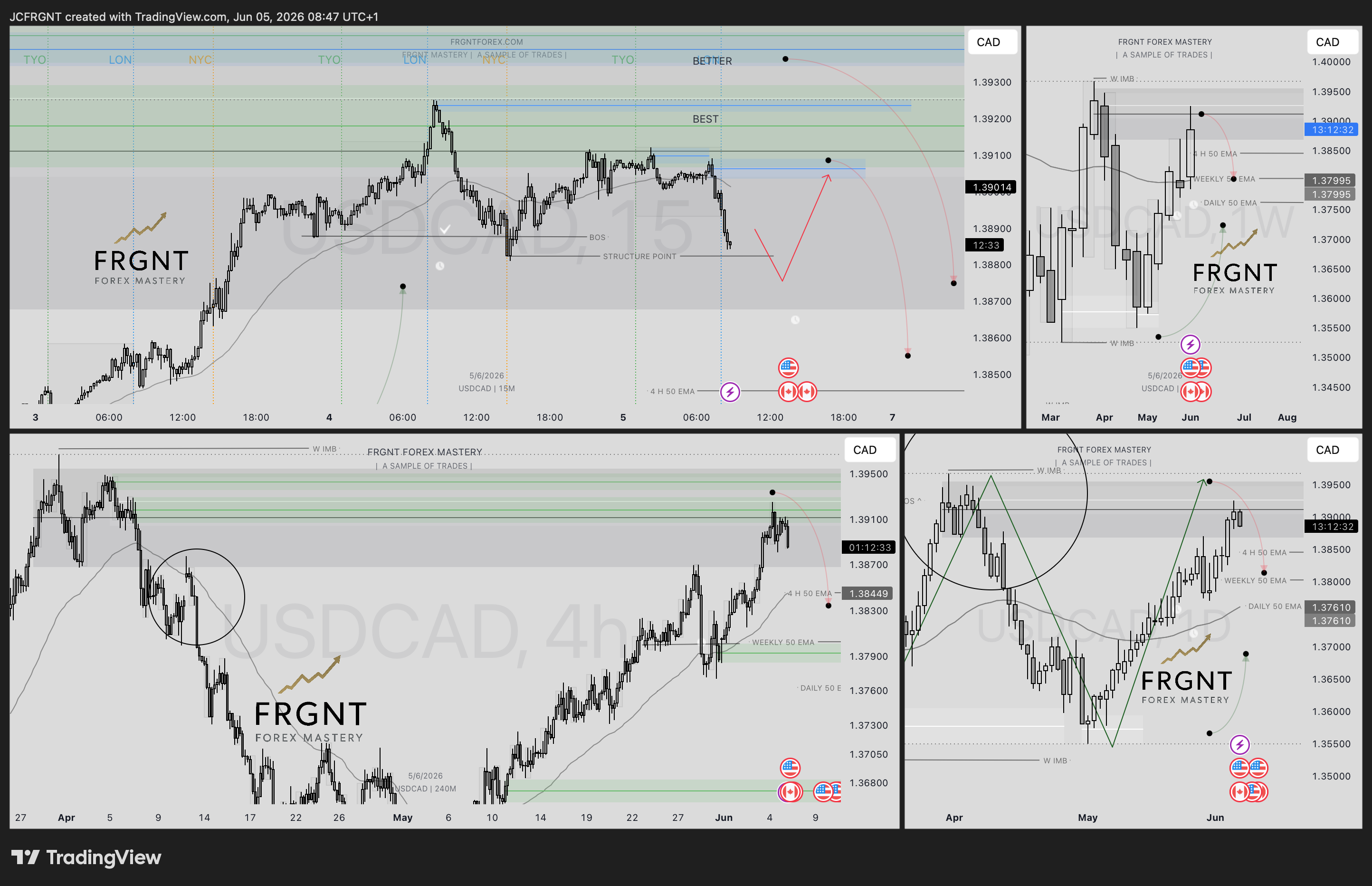Viewport: 1372px width, 886px height.
Task: Open the single US flag event above Canada flags, 15M chart
Action: click(x=788, y=367)
